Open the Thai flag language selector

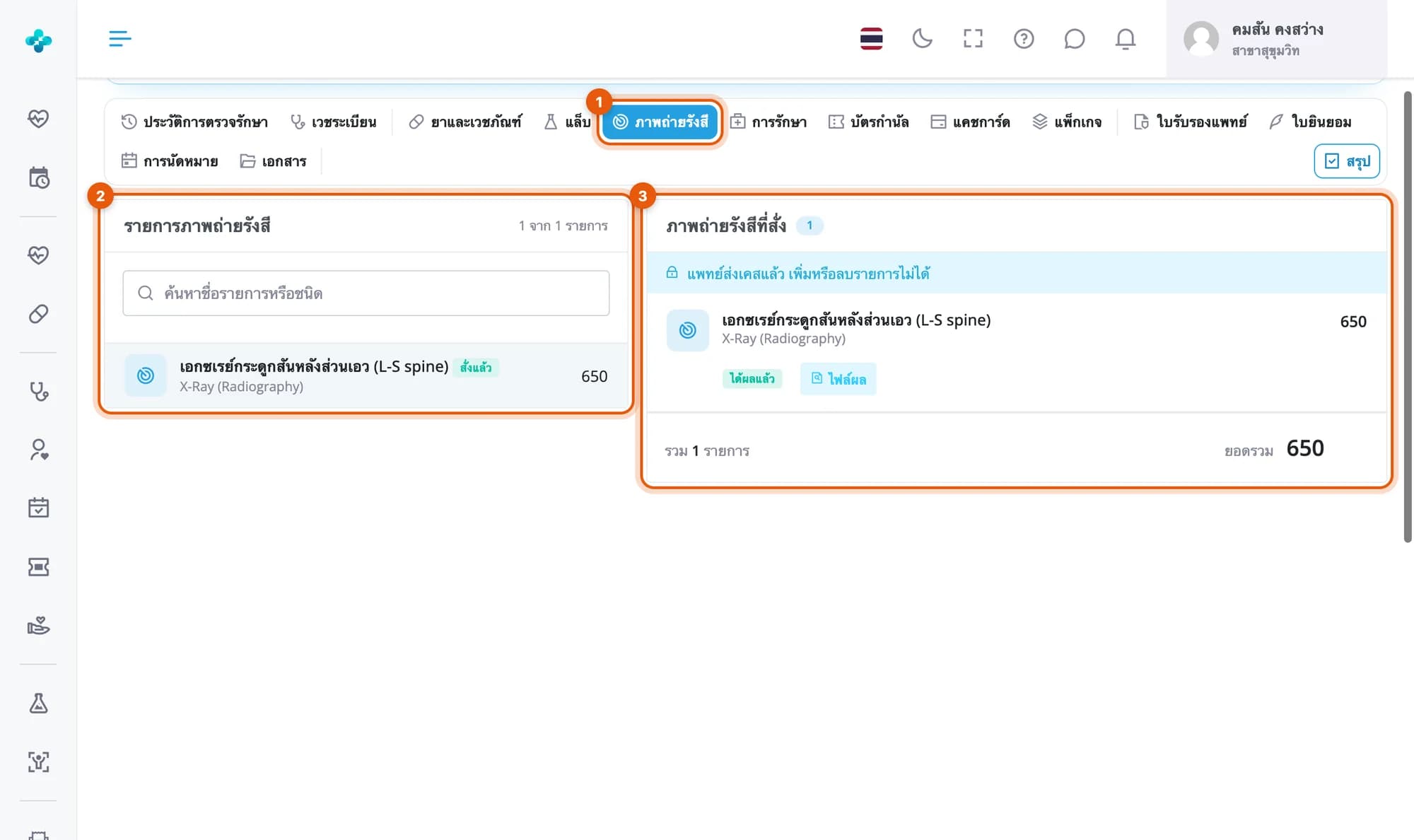pyautogui.click(x=871, y=38)
